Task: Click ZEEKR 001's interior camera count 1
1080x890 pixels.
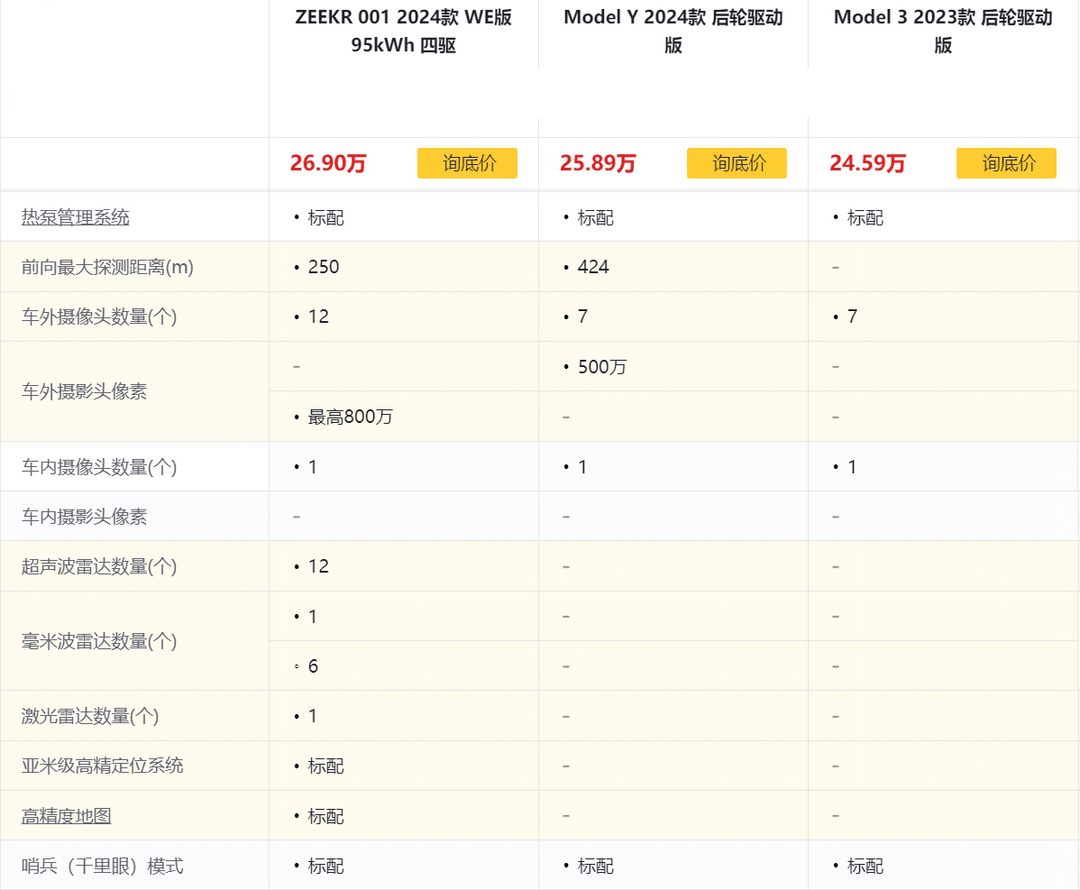Action: click(313, 467)
